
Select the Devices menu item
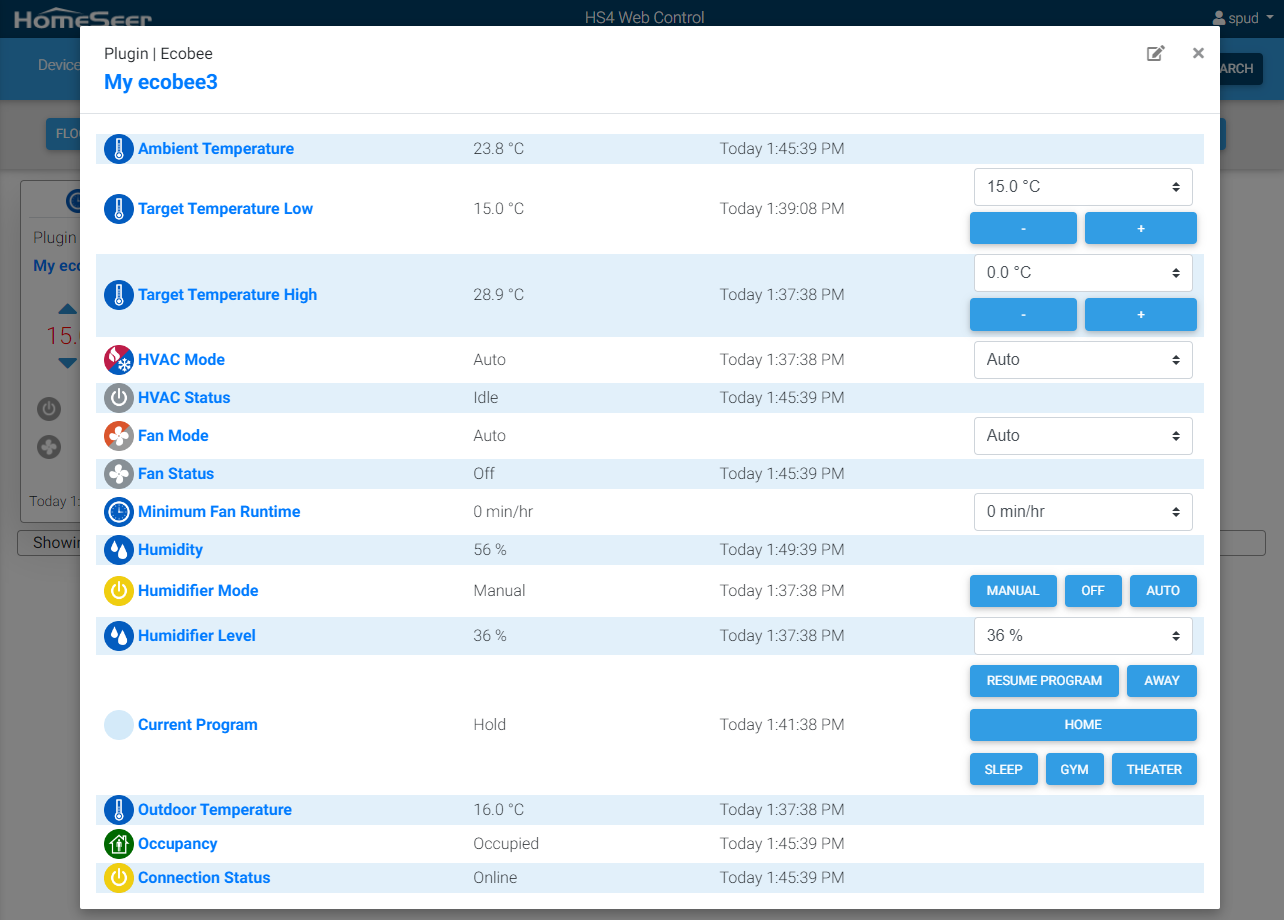click(x=60, y=64)
